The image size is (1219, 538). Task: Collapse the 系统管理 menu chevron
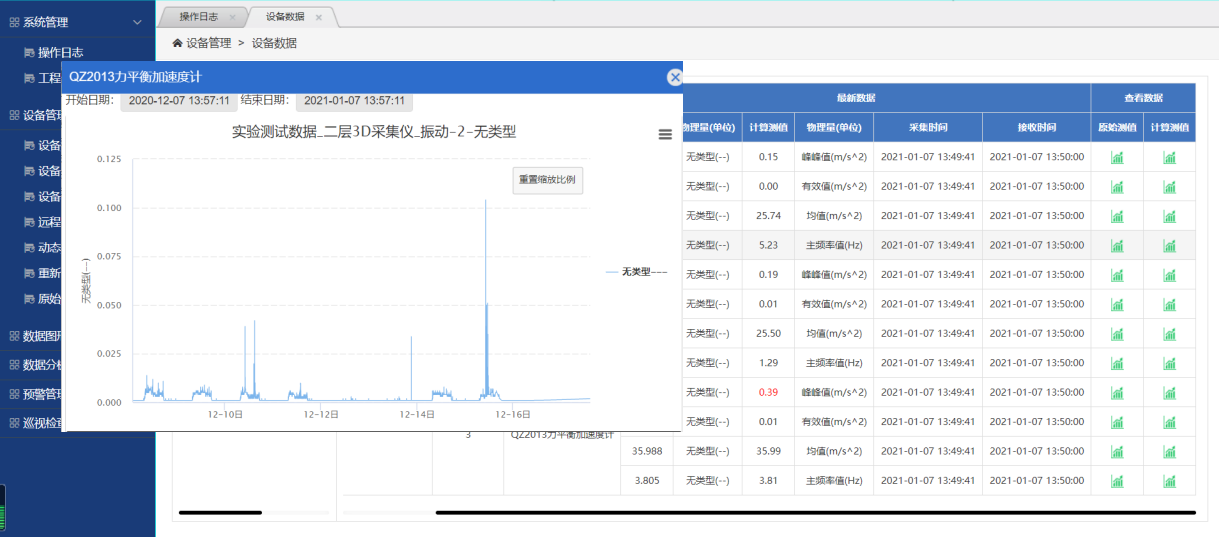pyautogui.click(x=138, y=21)
